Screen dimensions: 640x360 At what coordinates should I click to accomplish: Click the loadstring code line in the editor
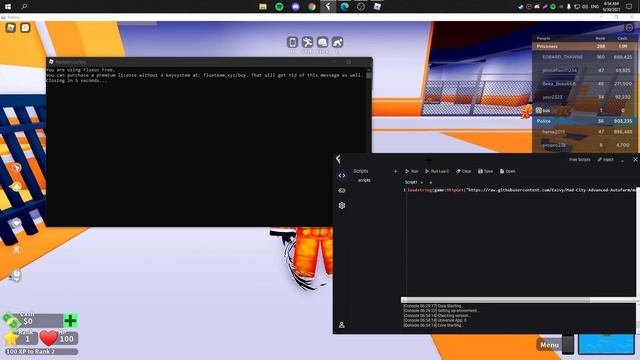tap(521, 190)
